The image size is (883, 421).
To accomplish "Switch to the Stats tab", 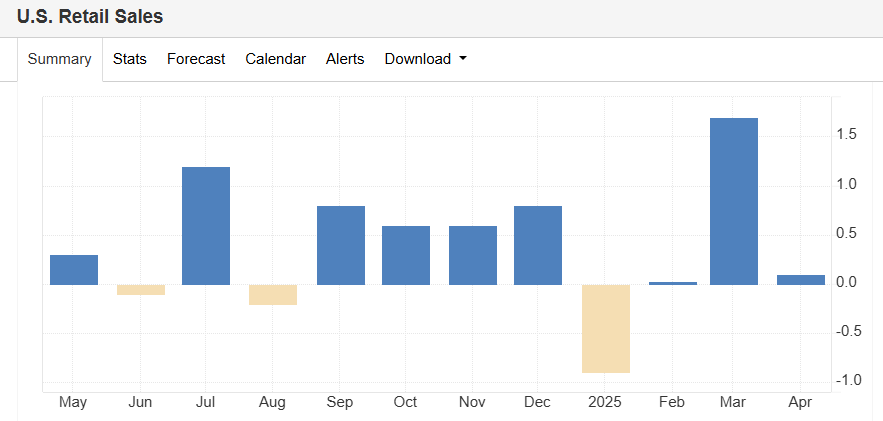I will [x=130, y=59].
